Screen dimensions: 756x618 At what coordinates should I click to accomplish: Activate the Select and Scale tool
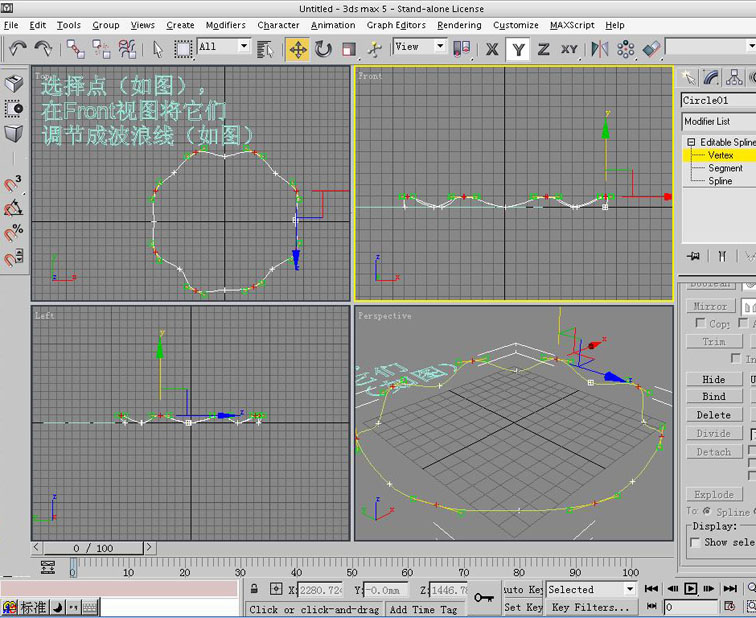tap(349, 49)
